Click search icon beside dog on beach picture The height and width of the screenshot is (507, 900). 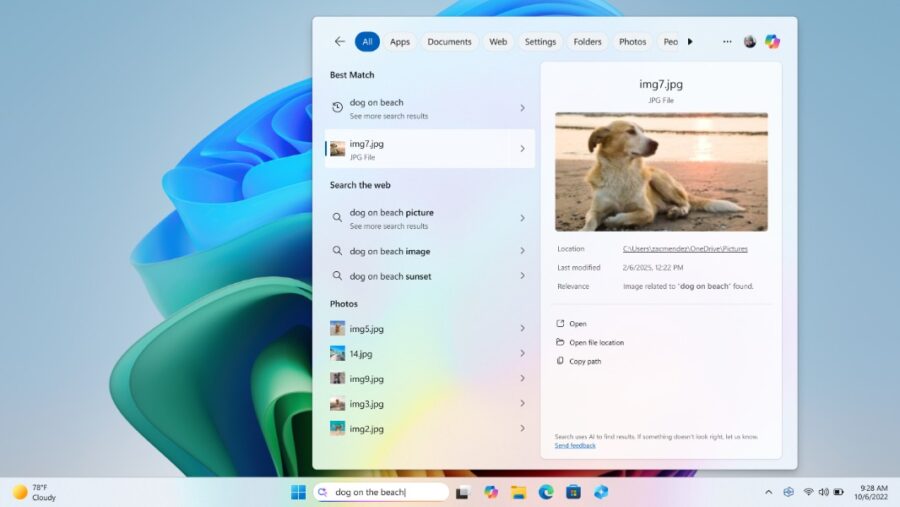point(338,217)
